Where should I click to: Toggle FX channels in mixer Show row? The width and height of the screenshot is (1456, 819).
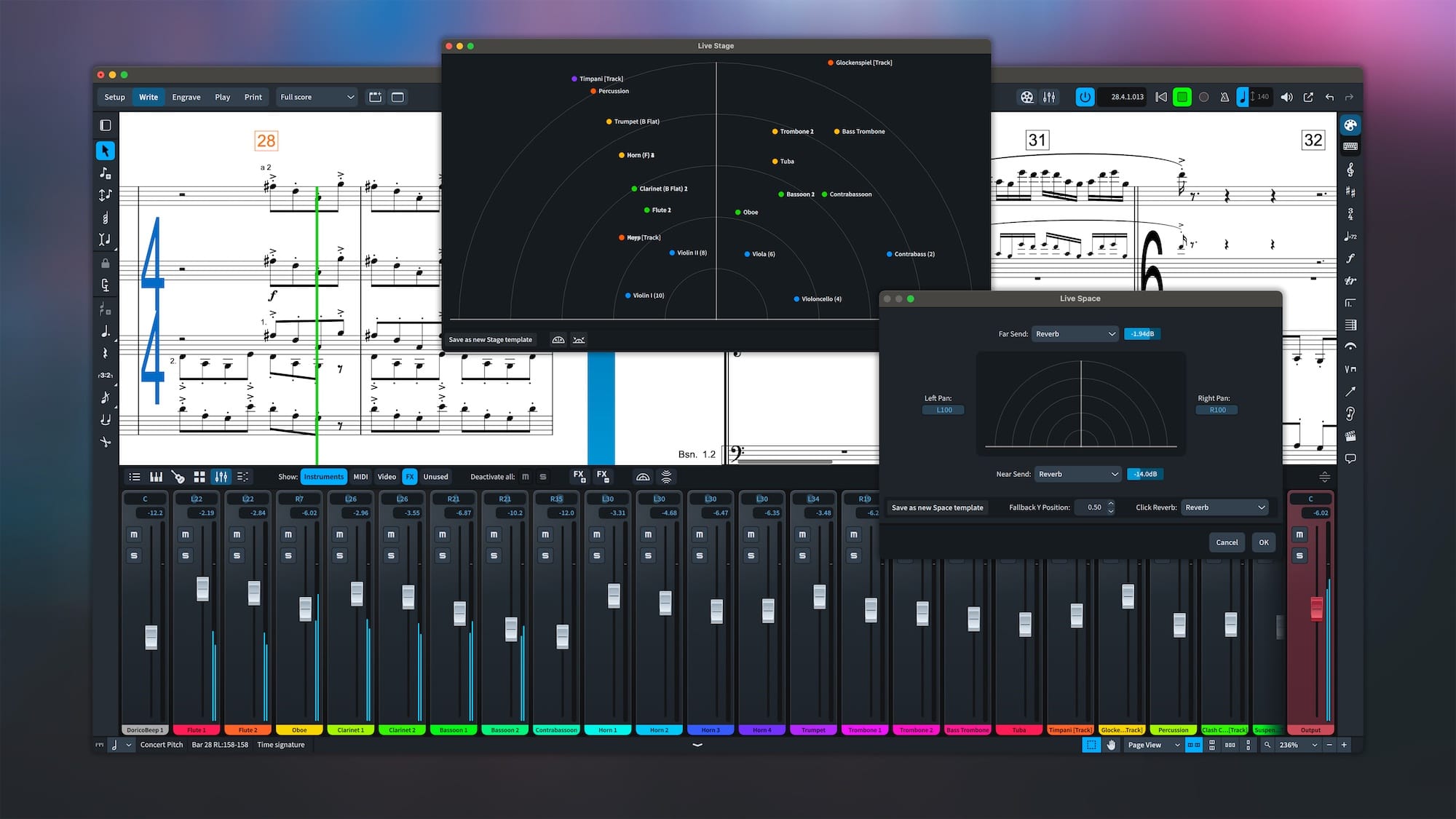pos(410,477)
